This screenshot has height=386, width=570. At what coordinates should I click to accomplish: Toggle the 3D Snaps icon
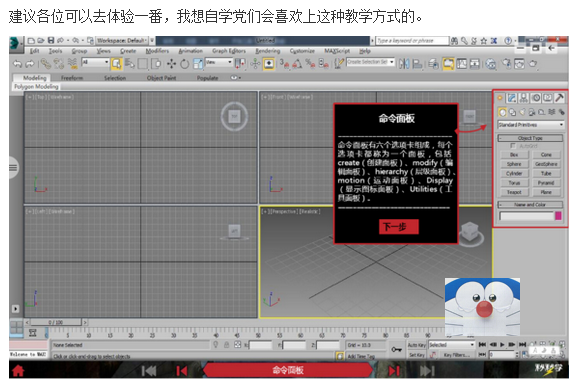(x=284, y=64)
